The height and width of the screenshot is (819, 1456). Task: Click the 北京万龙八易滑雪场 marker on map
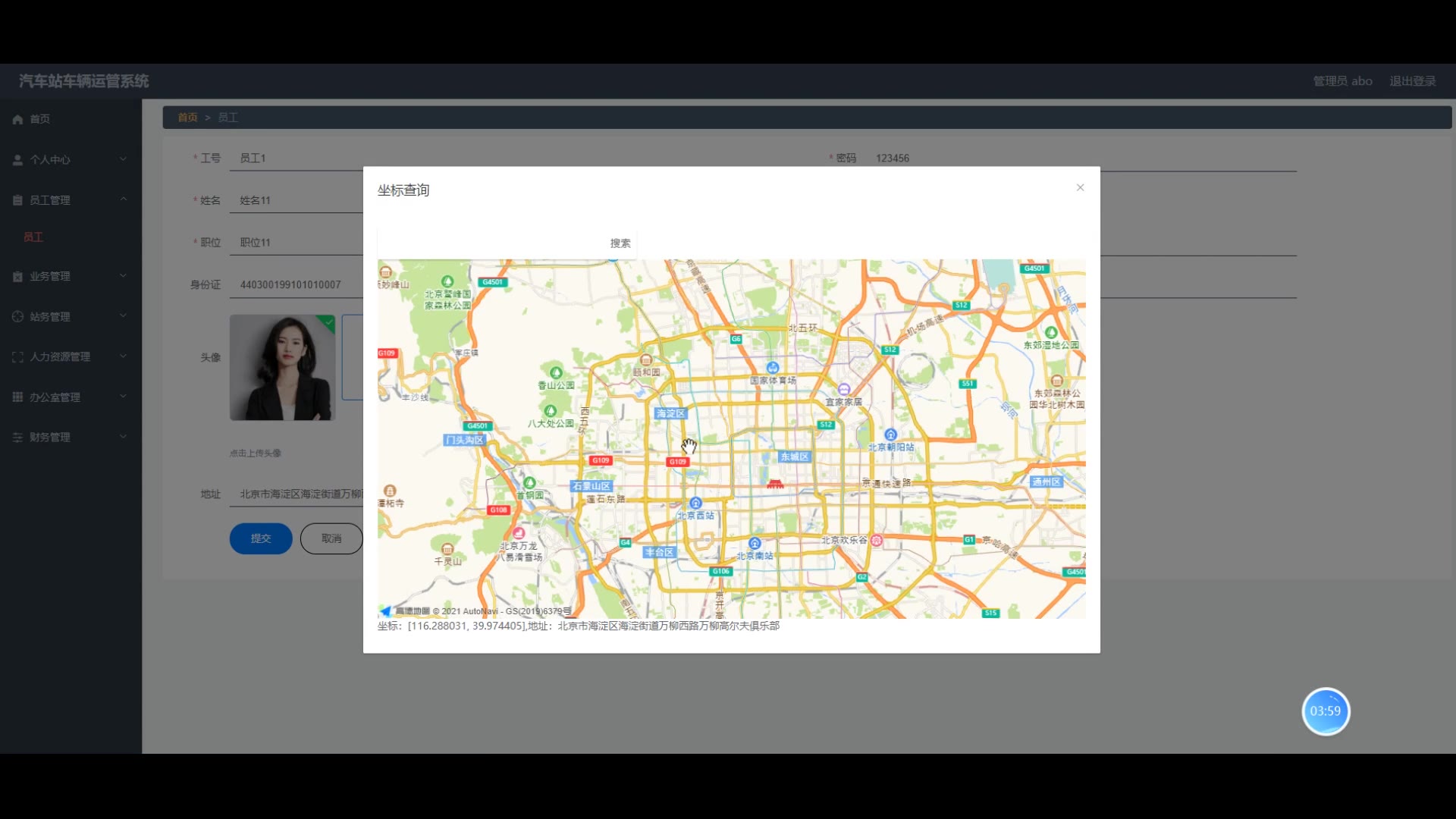coord(519,533)
